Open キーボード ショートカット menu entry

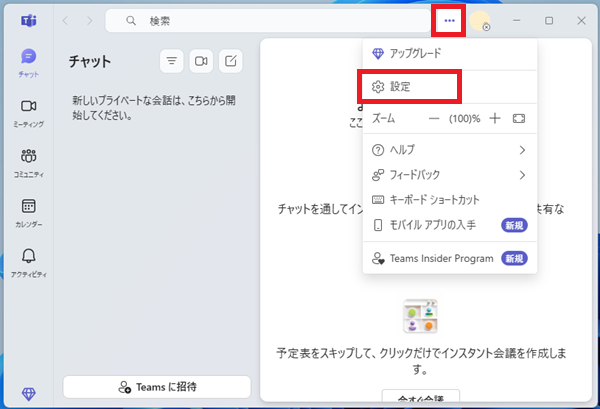point(450,200)
